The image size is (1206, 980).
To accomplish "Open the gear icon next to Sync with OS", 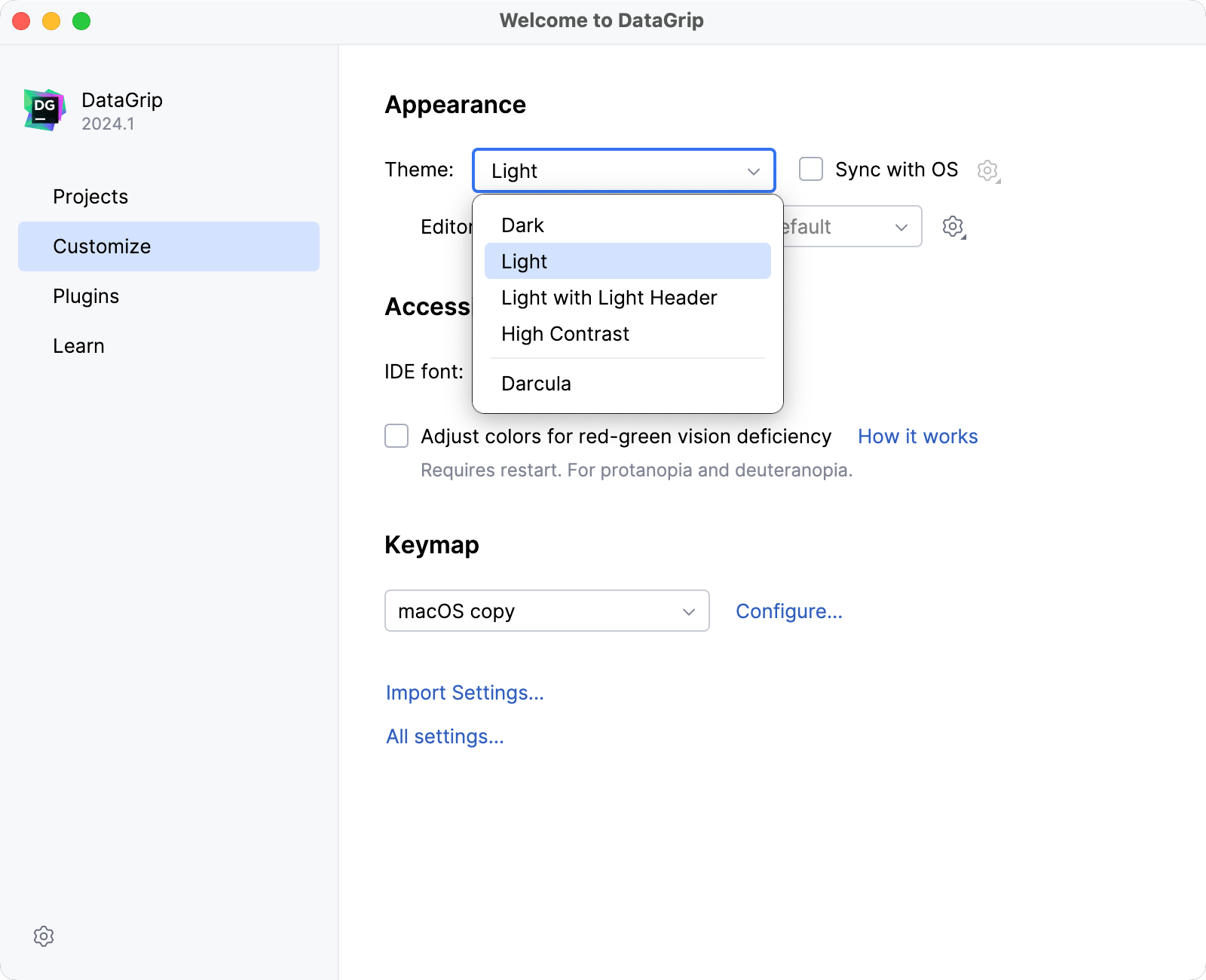I will coord(987,170).
